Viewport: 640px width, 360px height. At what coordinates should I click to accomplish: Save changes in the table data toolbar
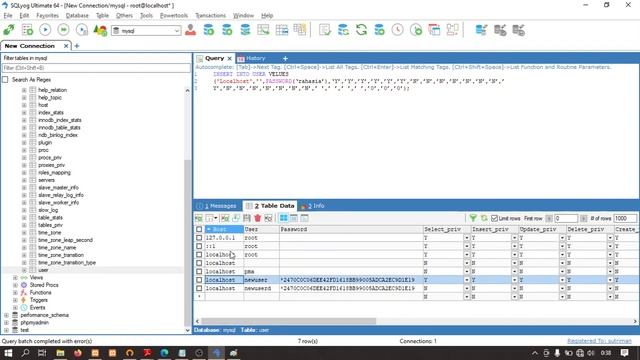247,218
